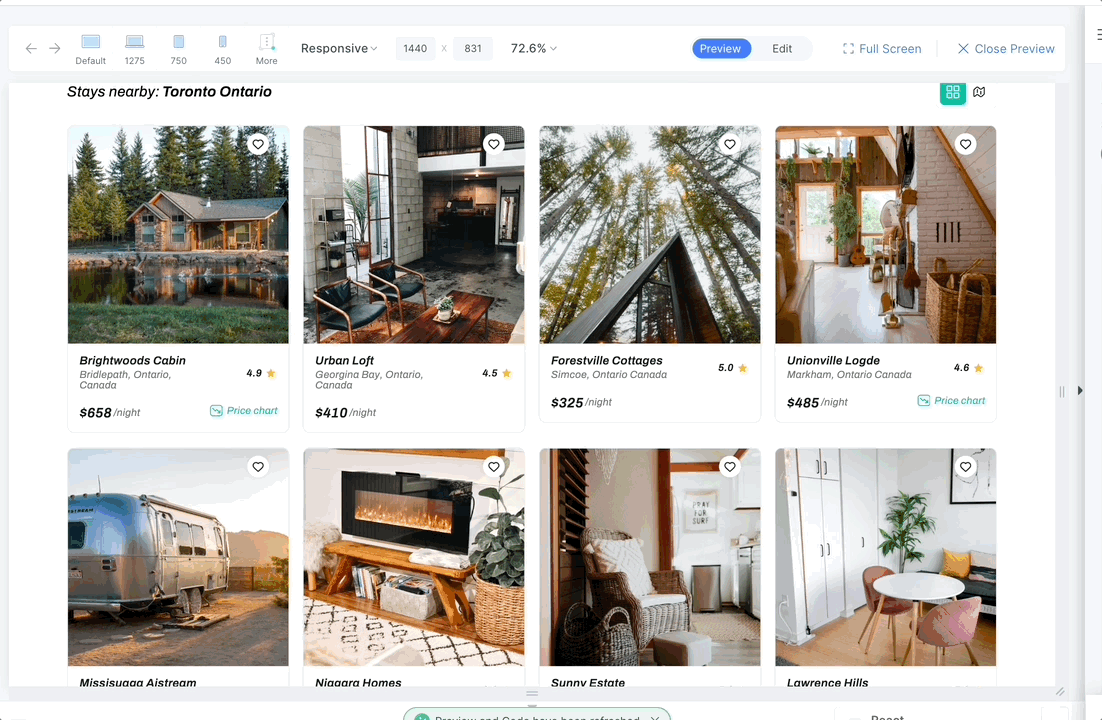Select the Default device preview size

click(x=91, y=49)
